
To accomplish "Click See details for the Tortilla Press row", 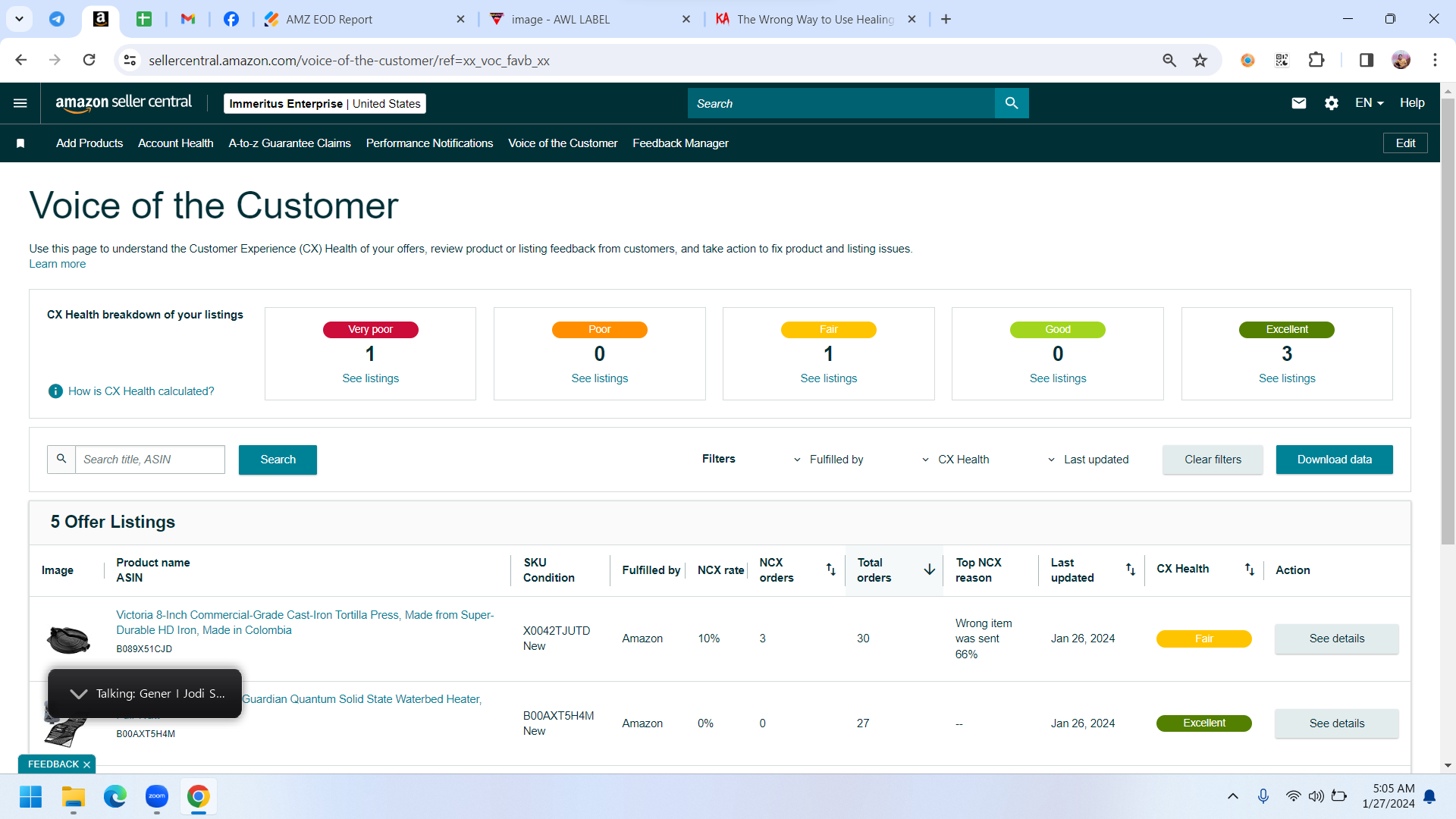I will point(1336,639).
